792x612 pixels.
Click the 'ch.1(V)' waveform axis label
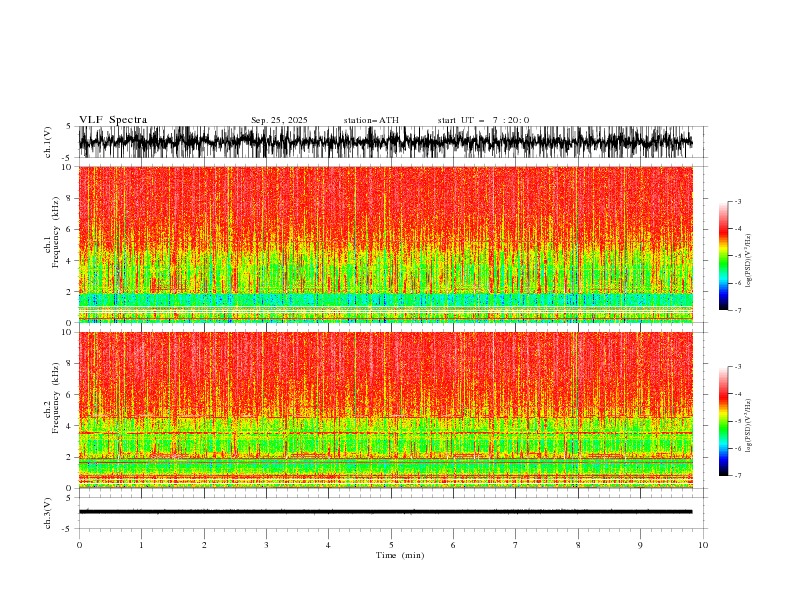[x=48, y=142]
